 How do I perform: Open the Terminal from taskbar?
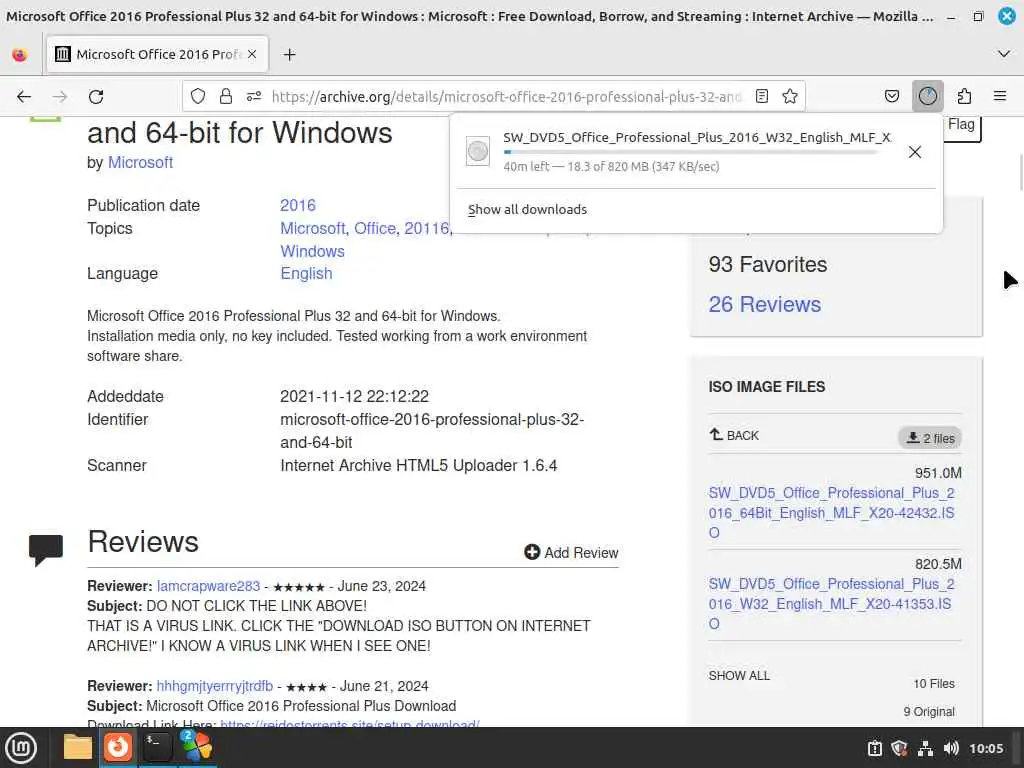(x=157, y=747)
